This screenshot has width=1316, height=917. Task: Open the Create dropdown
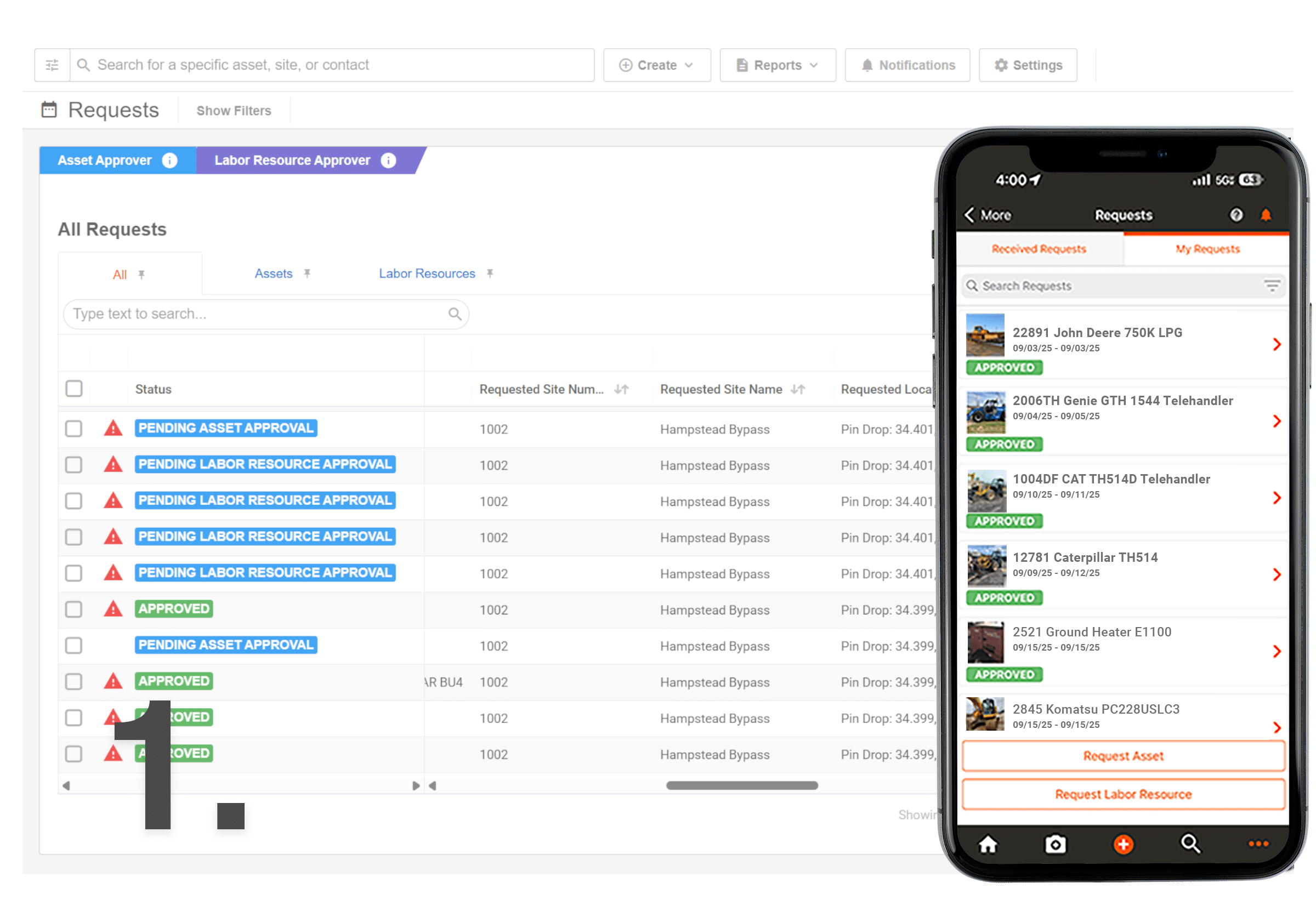click(x=656, y=65)
